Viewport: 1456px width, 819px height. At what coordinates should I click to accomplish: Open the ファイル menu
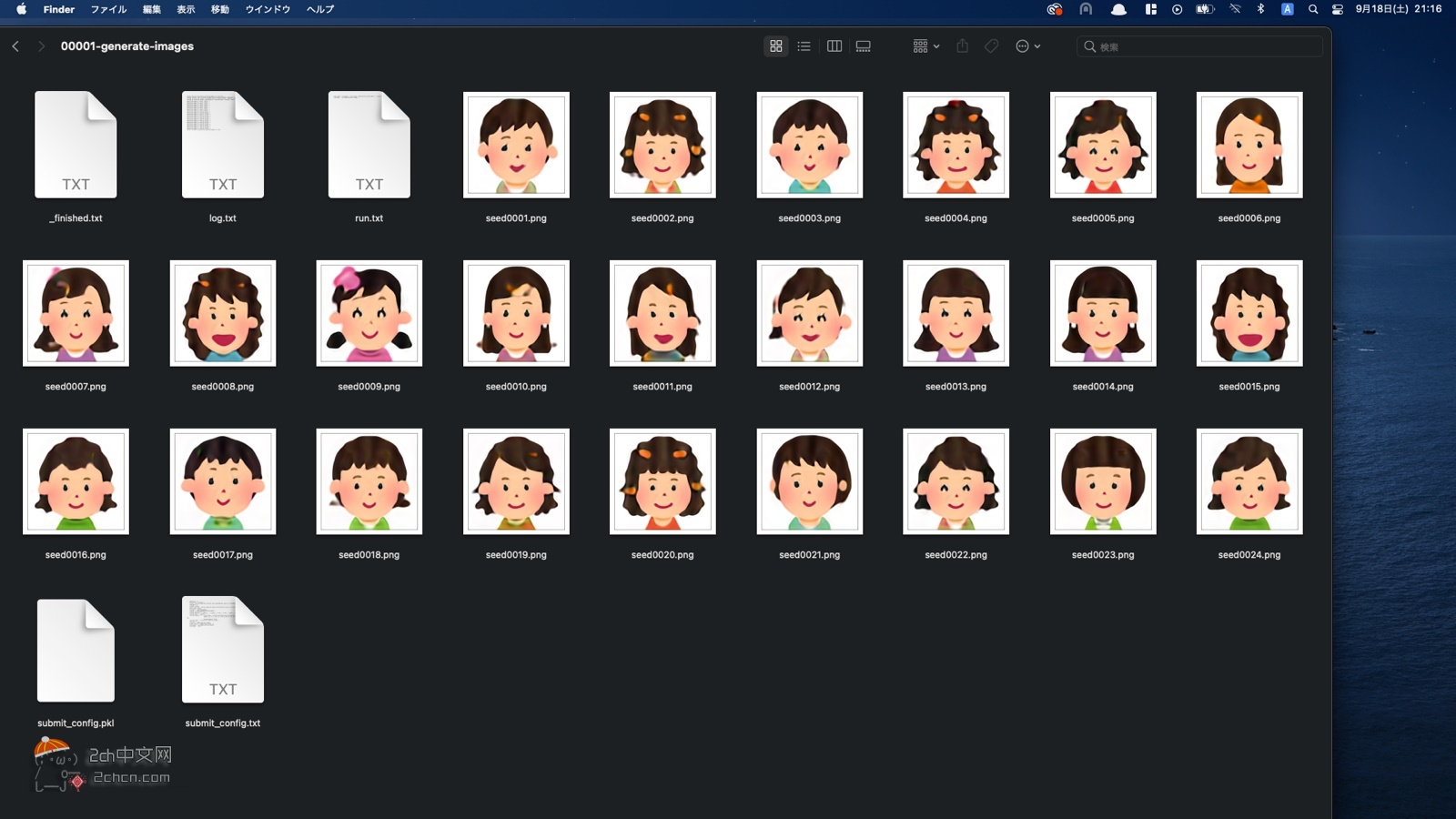click(108, 9)
